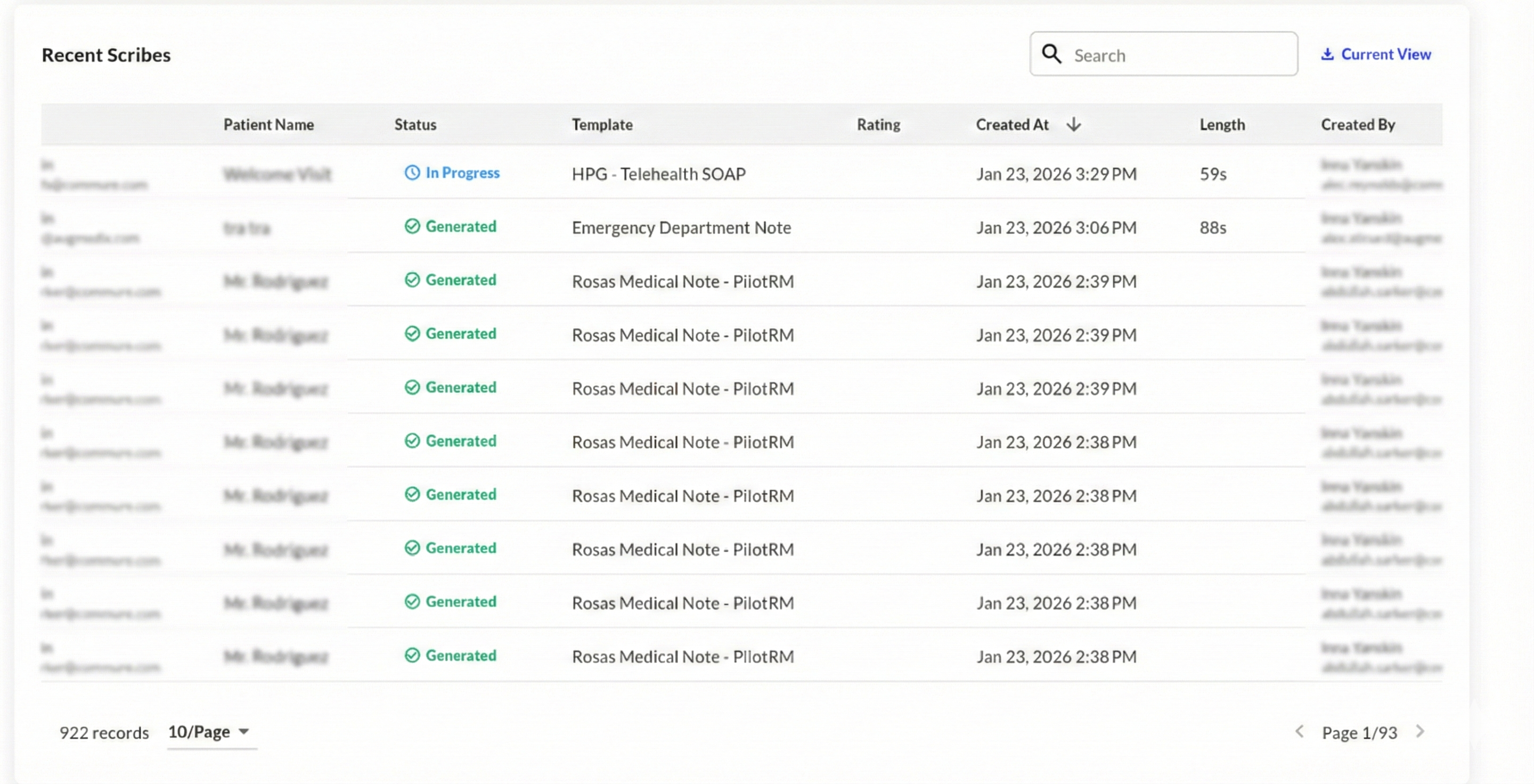Viewport: 1534px width, 784px height.
Task: Click the previous page left chevron
Action: [1300, 733]
